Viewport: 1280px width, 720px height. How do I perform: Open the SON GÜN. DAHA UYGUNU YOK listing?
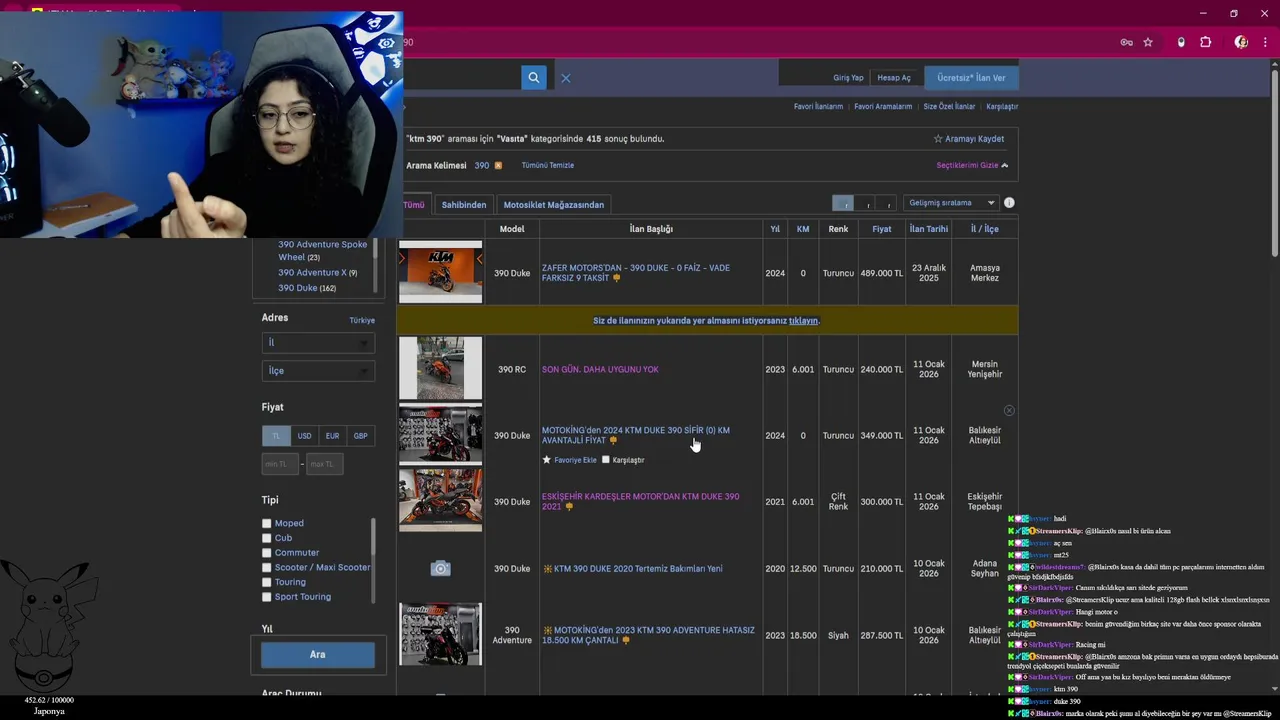[600, 370]
